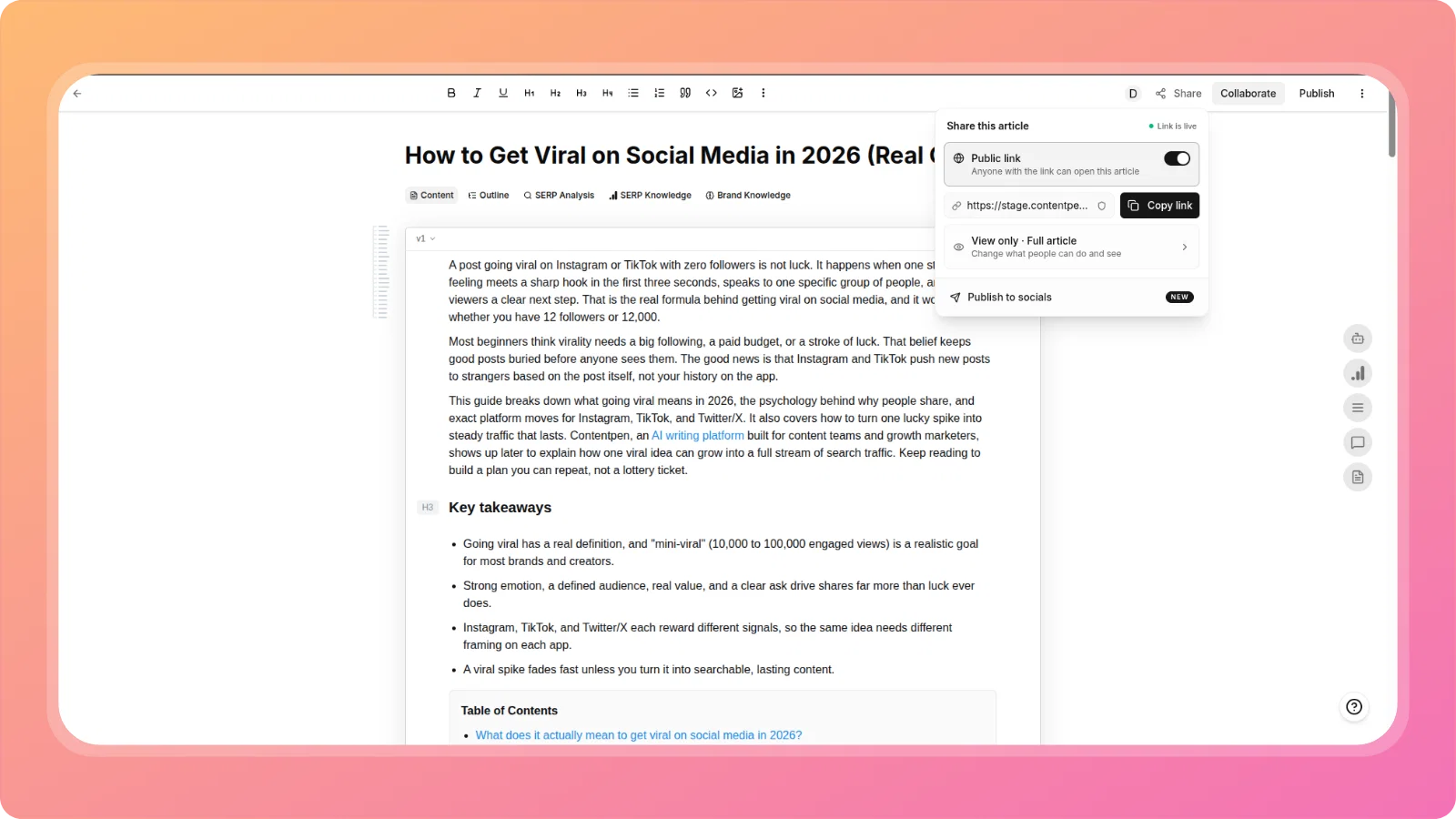Open the lines menu sidebar icon

click(x=1358, y=408)
